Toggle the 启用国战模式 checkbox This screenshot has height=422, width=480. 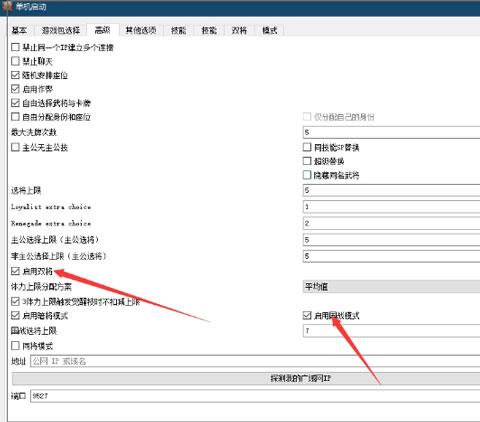click(x=307, y=315)
